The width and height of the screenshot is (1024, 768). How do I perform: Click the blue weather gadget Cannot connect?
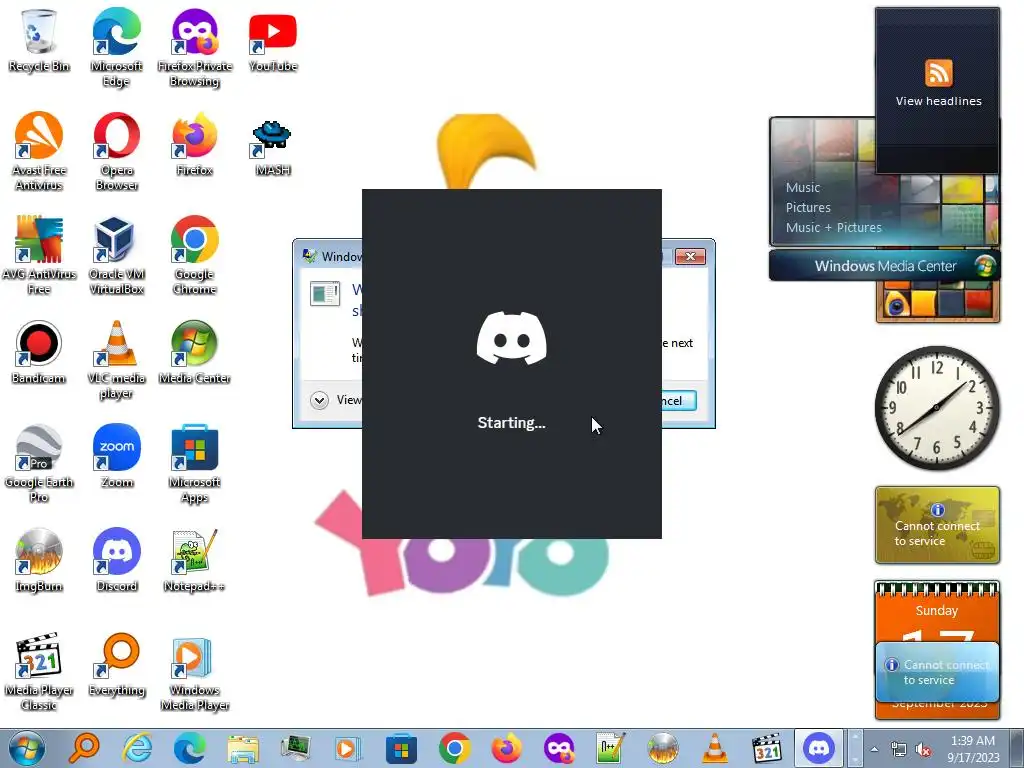tap(937, 672)
